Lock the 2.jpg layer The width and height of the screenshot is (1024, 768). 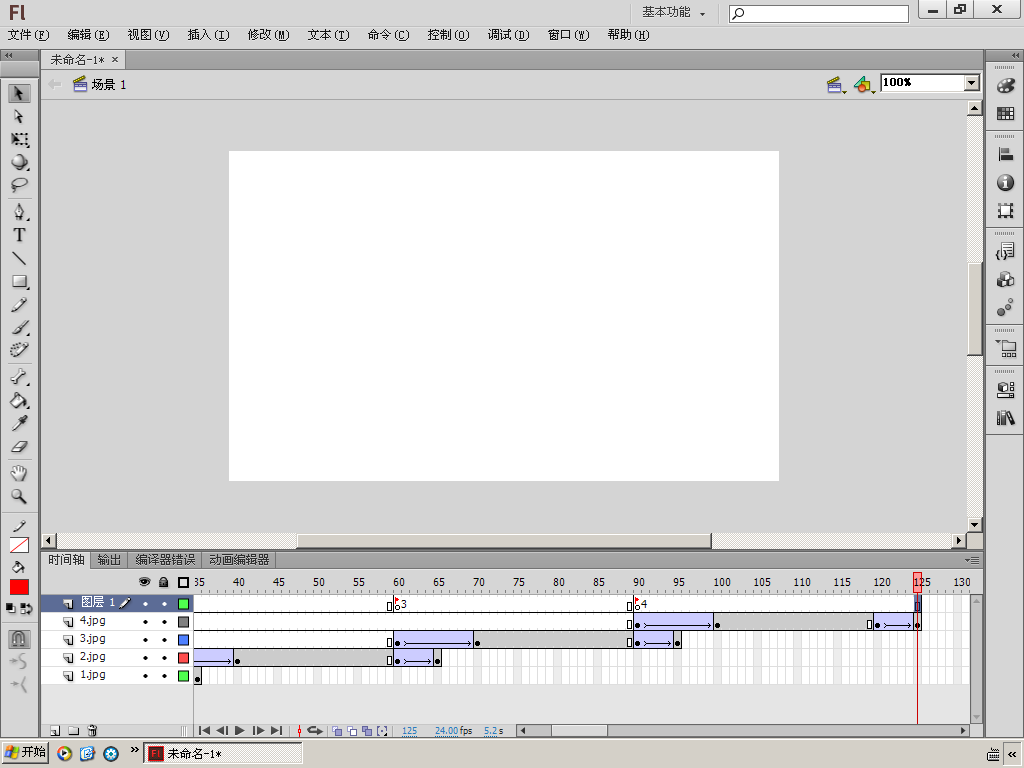coord(164,658)
